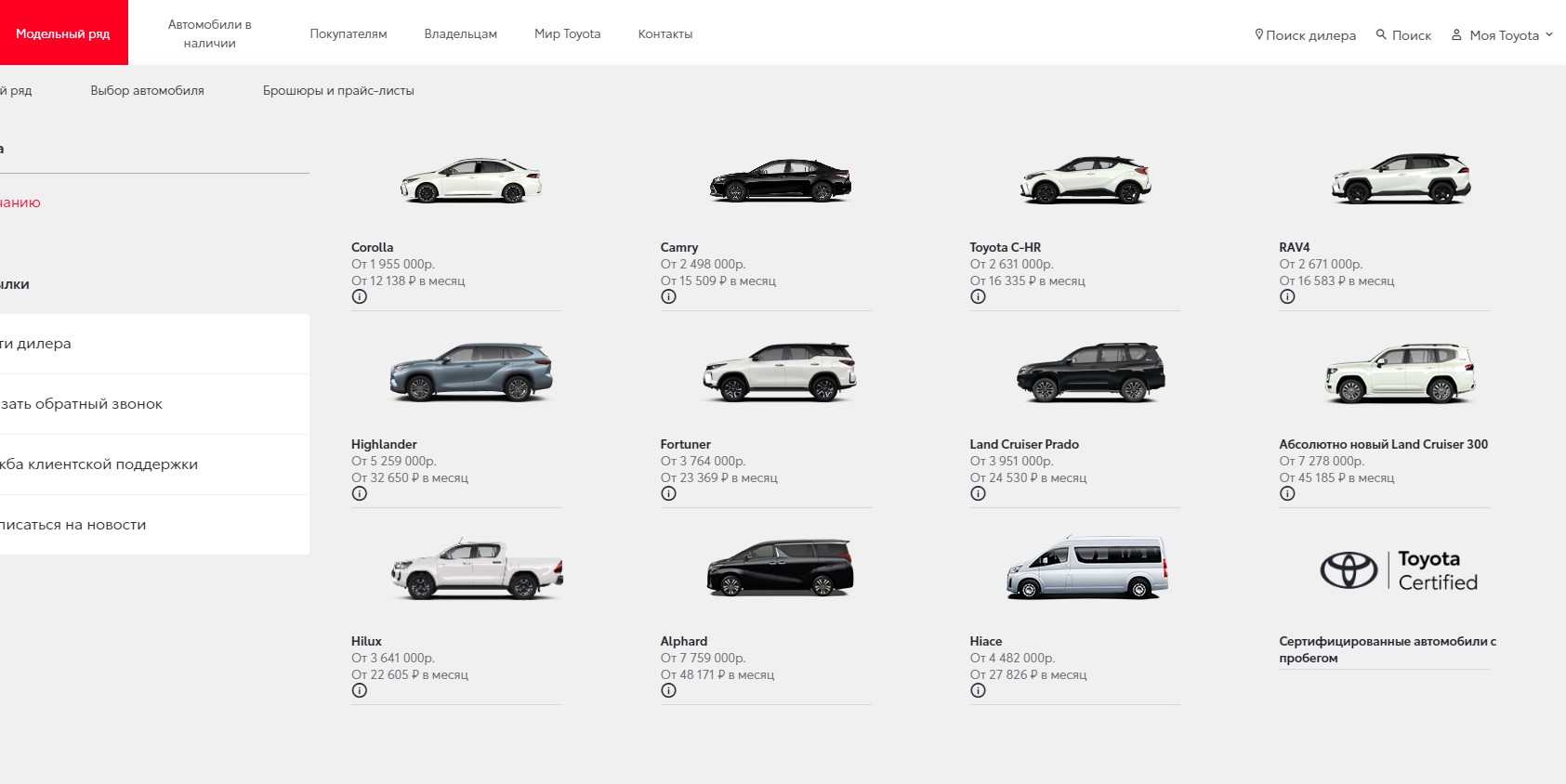This screenshot has width=1566, height=784.
Task: Open the Мир Toyota menu
Action: pos(568,33)
